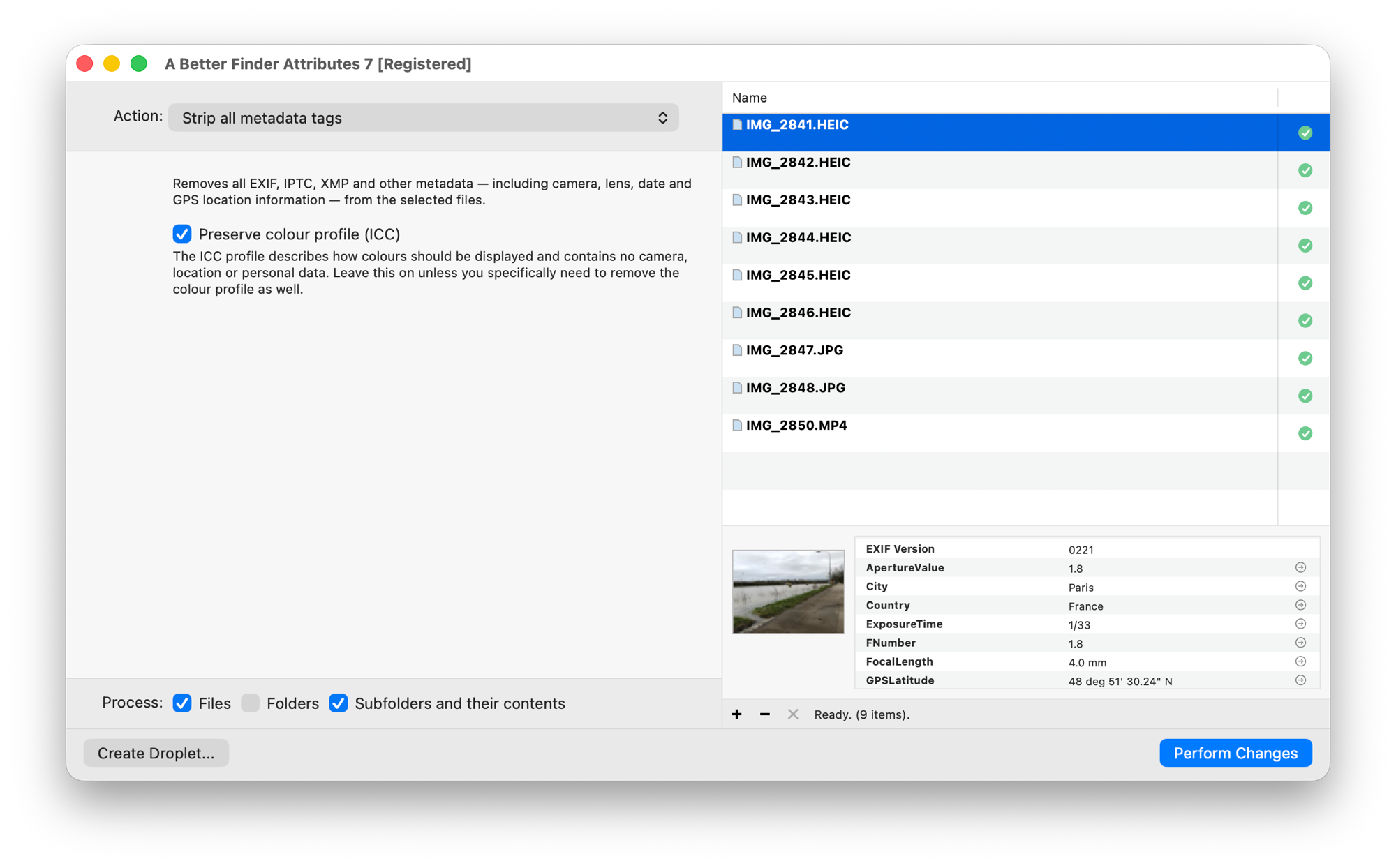Click arrow icon on ApertureValue row
The height and width of the screenshot is (868, 1396).
(x=1300, y=568)
